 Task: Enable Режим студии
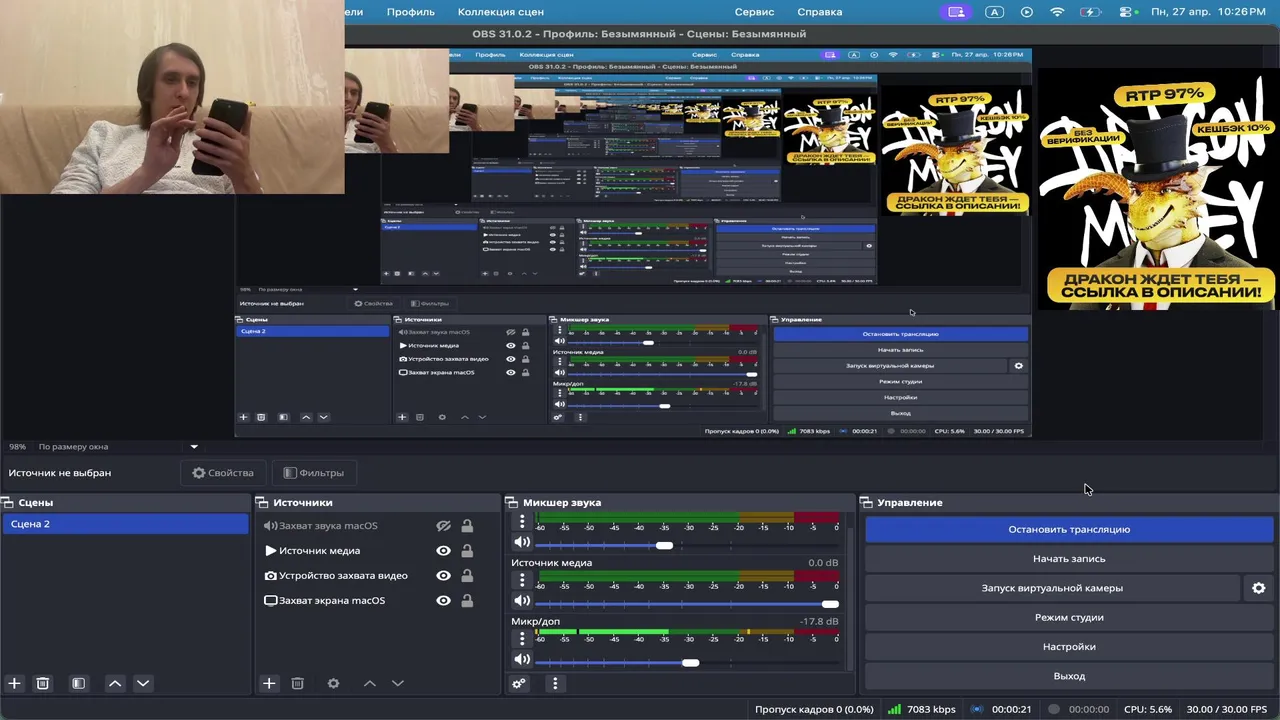(x=1069, y=618)
